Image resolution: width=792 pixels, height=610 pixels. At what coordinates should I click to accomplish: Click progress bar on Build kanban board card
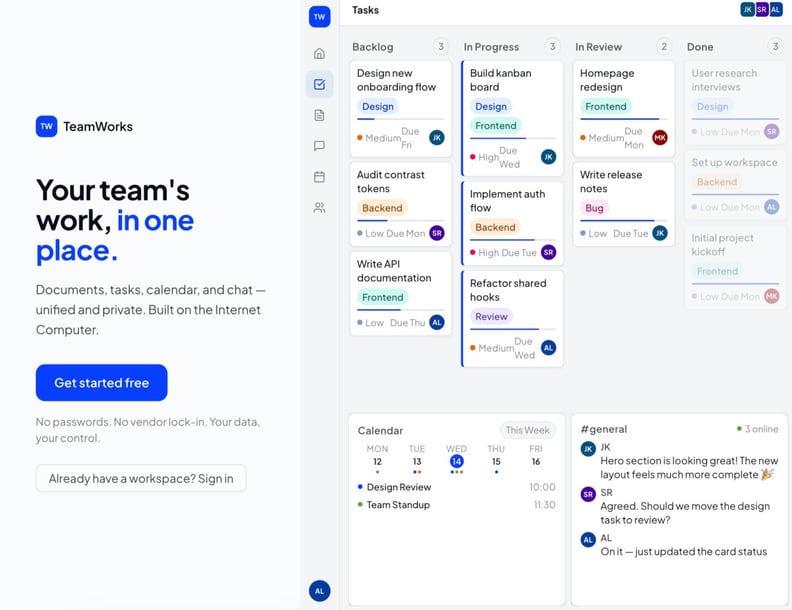coord(513,138)
